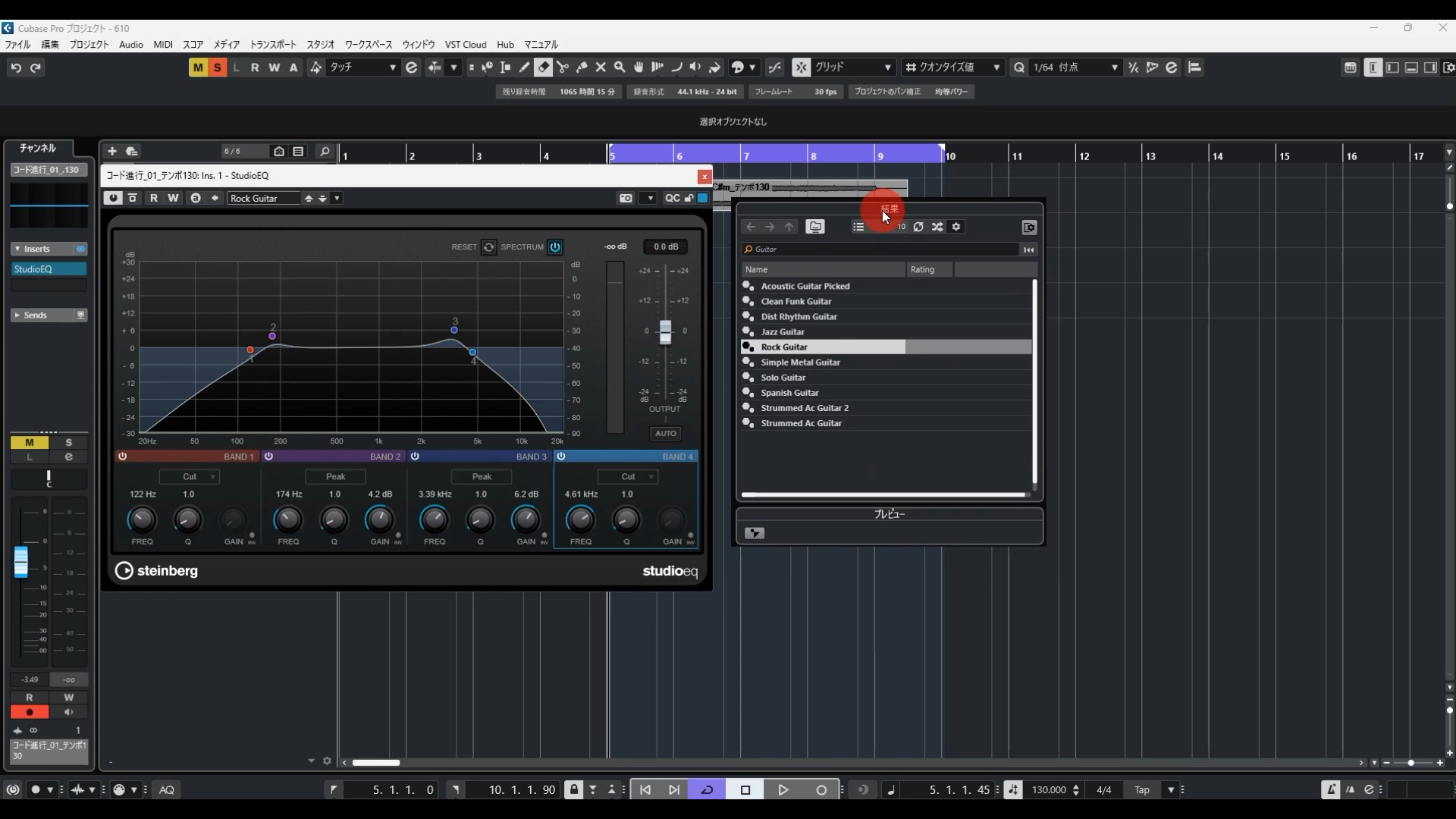Select the Jazz Guitar preset
The width and height of the screenshot is (1456, 819).
point(783,332)
